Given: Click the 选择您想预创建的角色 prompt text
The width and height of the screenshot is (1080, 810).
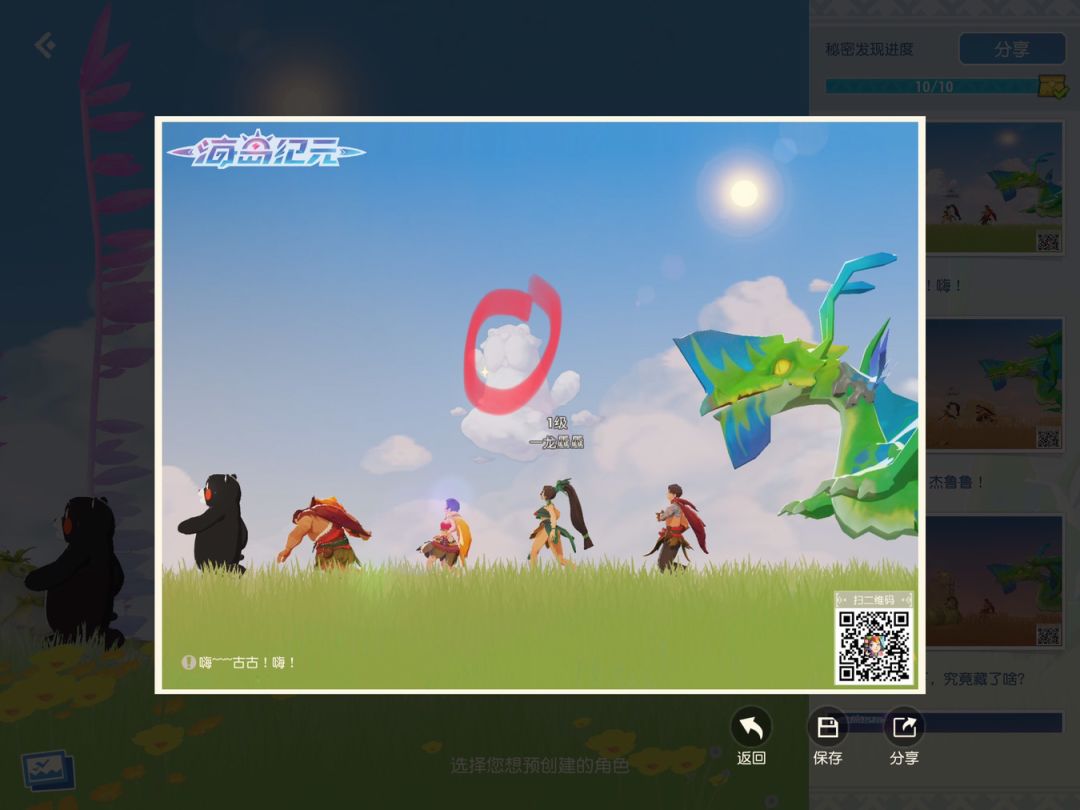Looking at the screenshot, I should [539, 765].
